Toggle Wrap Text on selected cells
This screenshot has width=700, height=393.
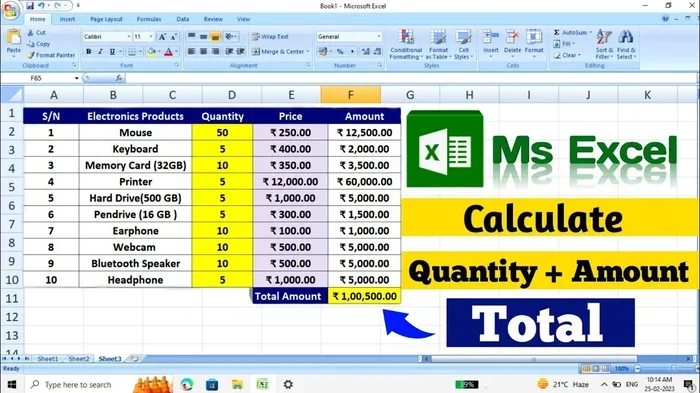click(x=270, y=37)
